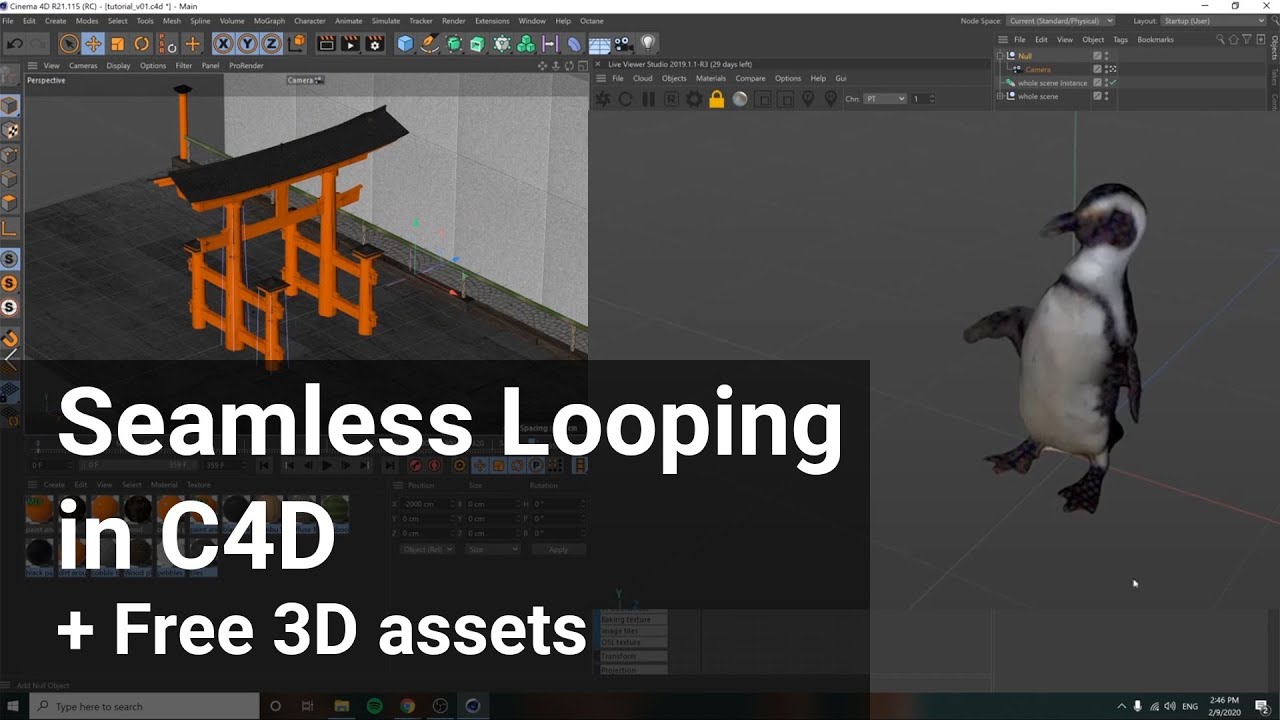Open Cameras menu in the viewport
The width and height of the screenshot is (1280, 720).
click(83, 65)
